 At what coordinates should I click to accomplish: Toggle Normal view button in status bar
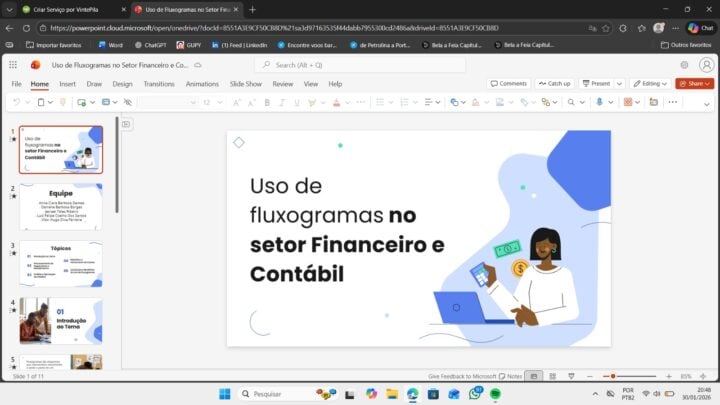click(x=536, y=376)
